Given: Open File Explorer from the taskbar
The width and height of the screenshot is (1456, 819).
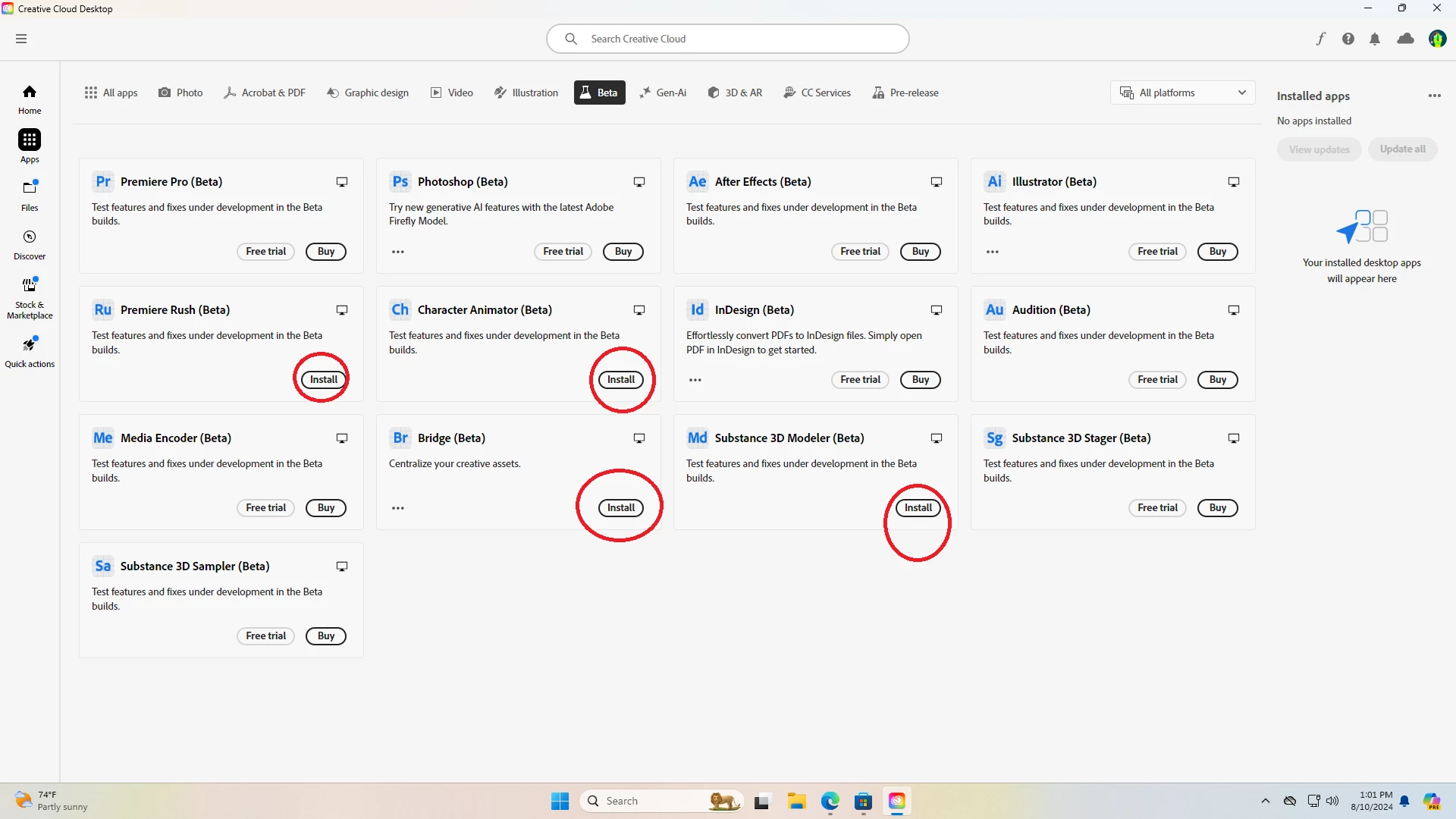Looking at the screenshot, I should click(x=796, y=801).
